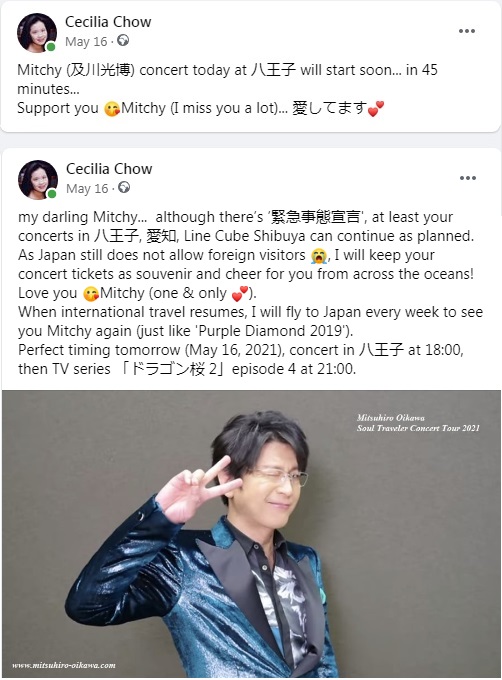Click the Soul Traveler Concert Tour 2021 caption
This screenshot has width=502, height=680.
point(418,428)
